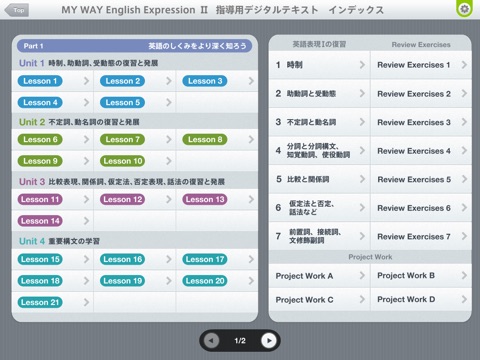The width and height of the screenshot is (480, 360).
Task: Select Review Exercises 6
Action: [x=421, y=208]
